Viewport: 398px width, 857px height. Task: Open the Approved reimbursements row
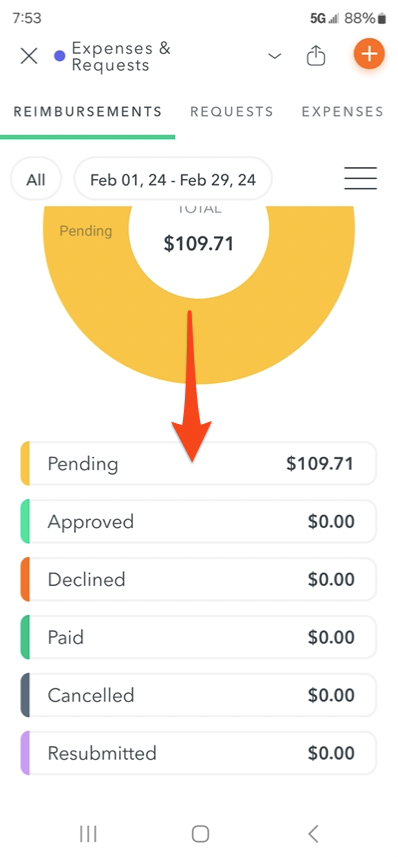pyautogui.click(x=198, y=521)
